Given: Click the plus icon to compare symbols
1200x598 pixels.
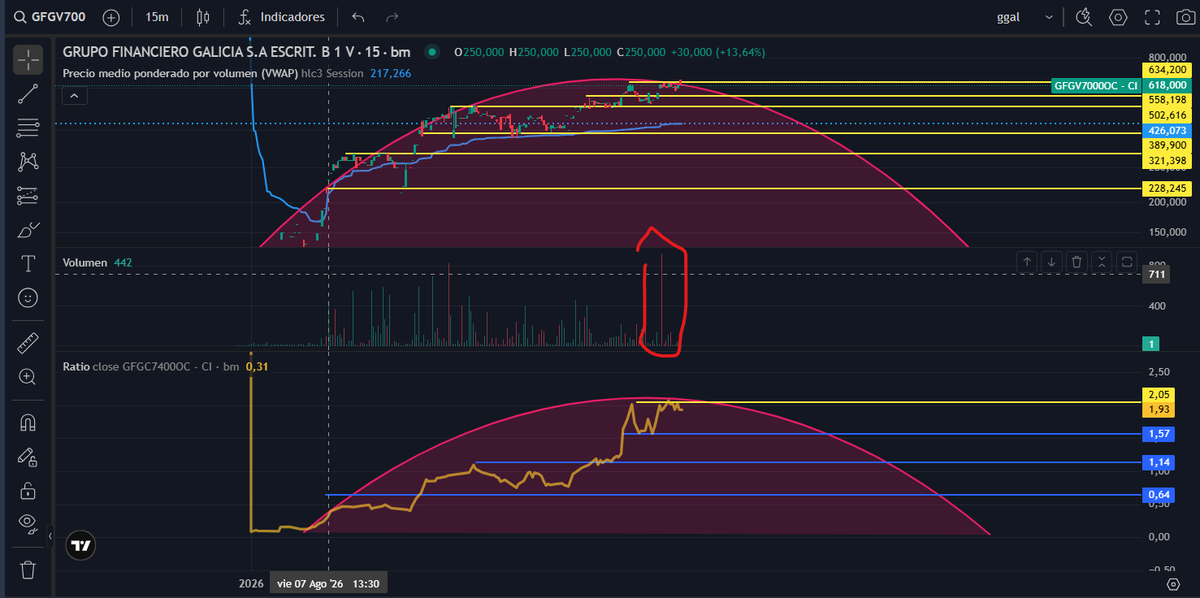Looking at the screenshot, I should pyautogui.click(x=111, y=17).
